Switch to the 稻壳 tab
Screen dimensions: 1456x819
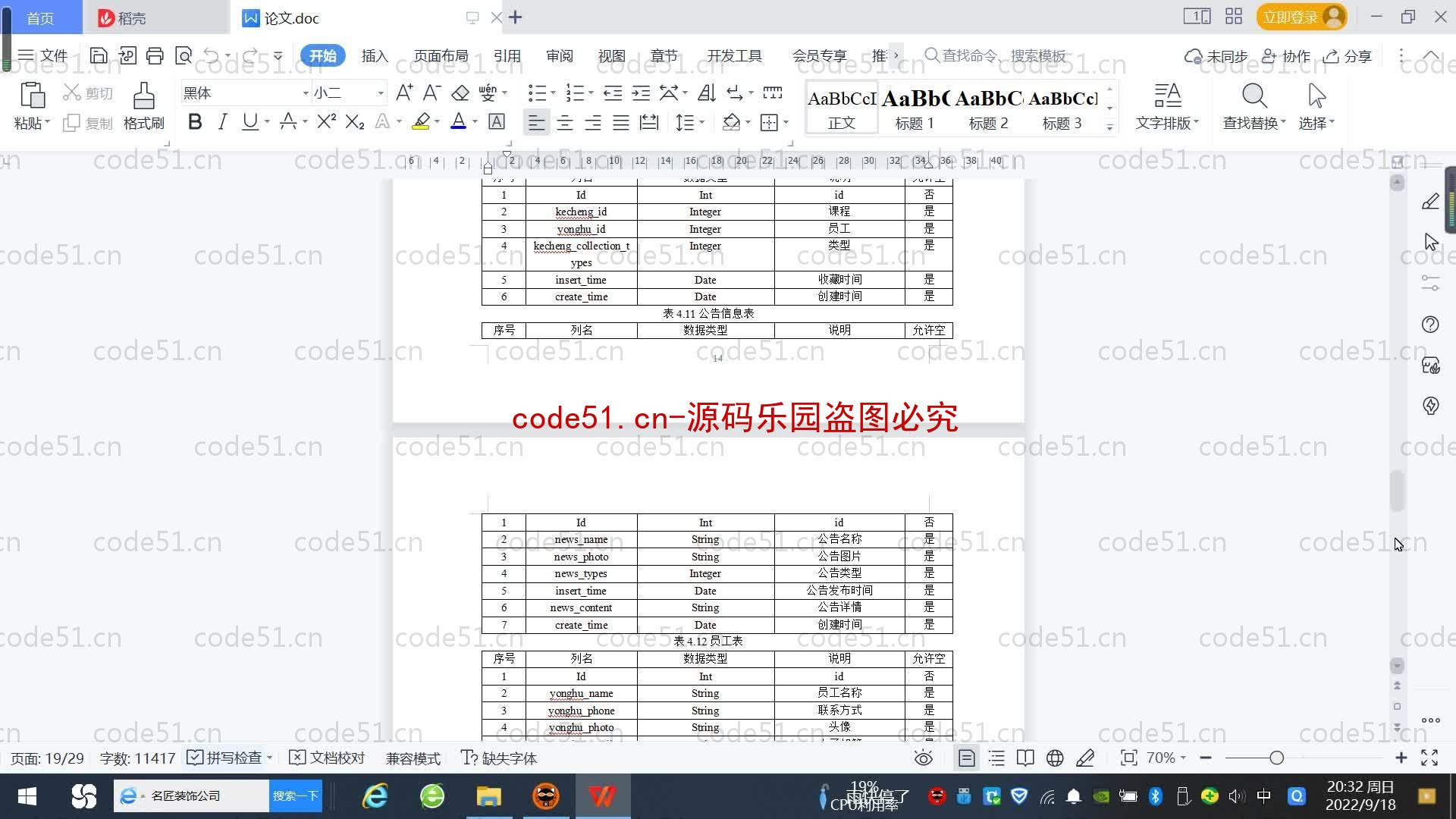click(156, 17)
